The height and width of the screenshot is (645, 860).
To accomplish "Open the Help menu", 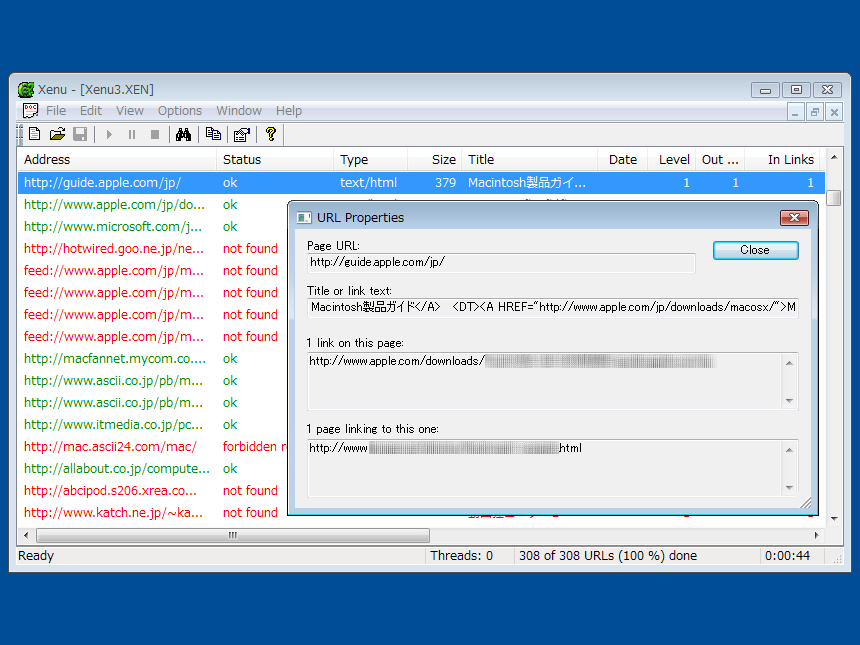I will (288, 111).
